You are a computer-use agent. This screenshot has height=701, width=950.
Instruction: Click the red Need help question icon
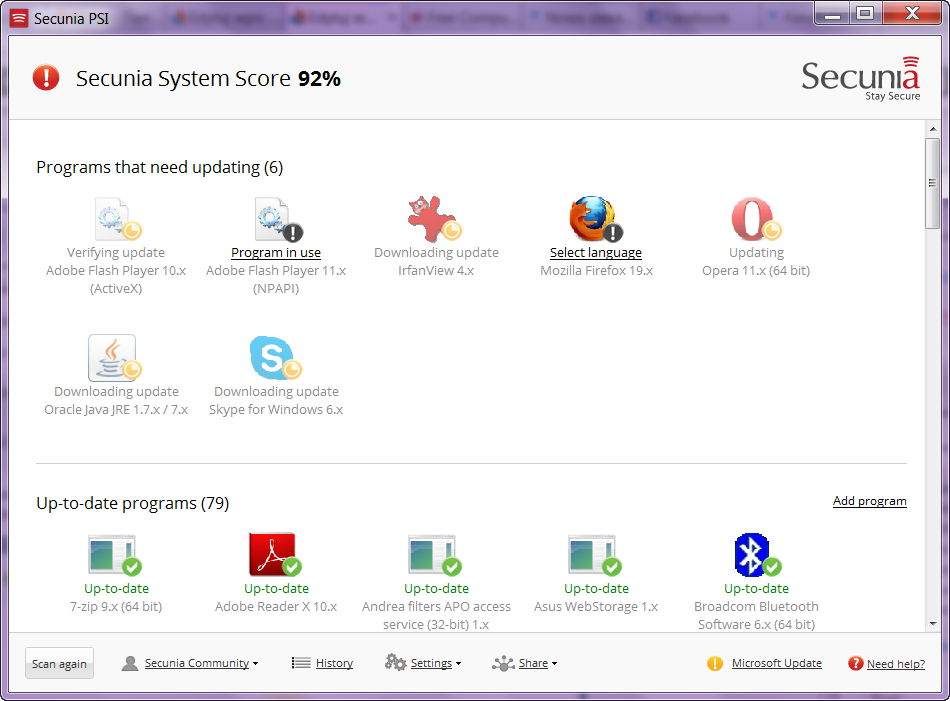point(855,663)
